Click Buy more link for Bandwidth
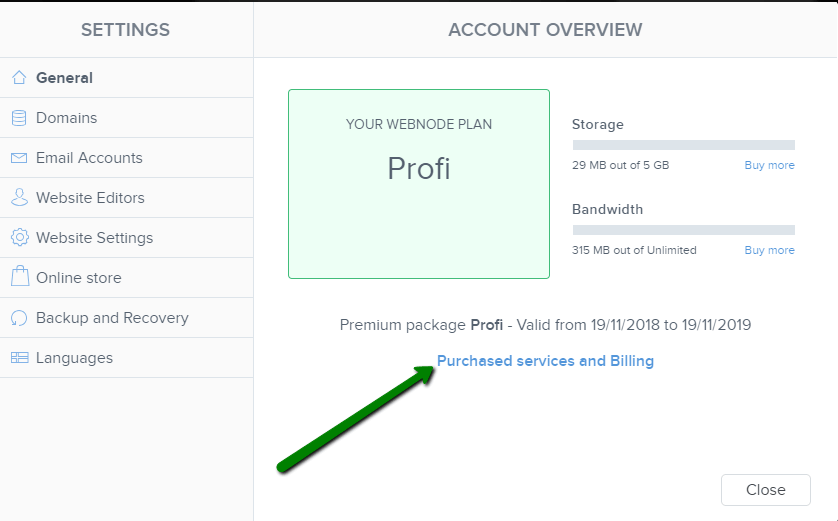This screenshot has height=521, width=838. [x=770, y=250]
